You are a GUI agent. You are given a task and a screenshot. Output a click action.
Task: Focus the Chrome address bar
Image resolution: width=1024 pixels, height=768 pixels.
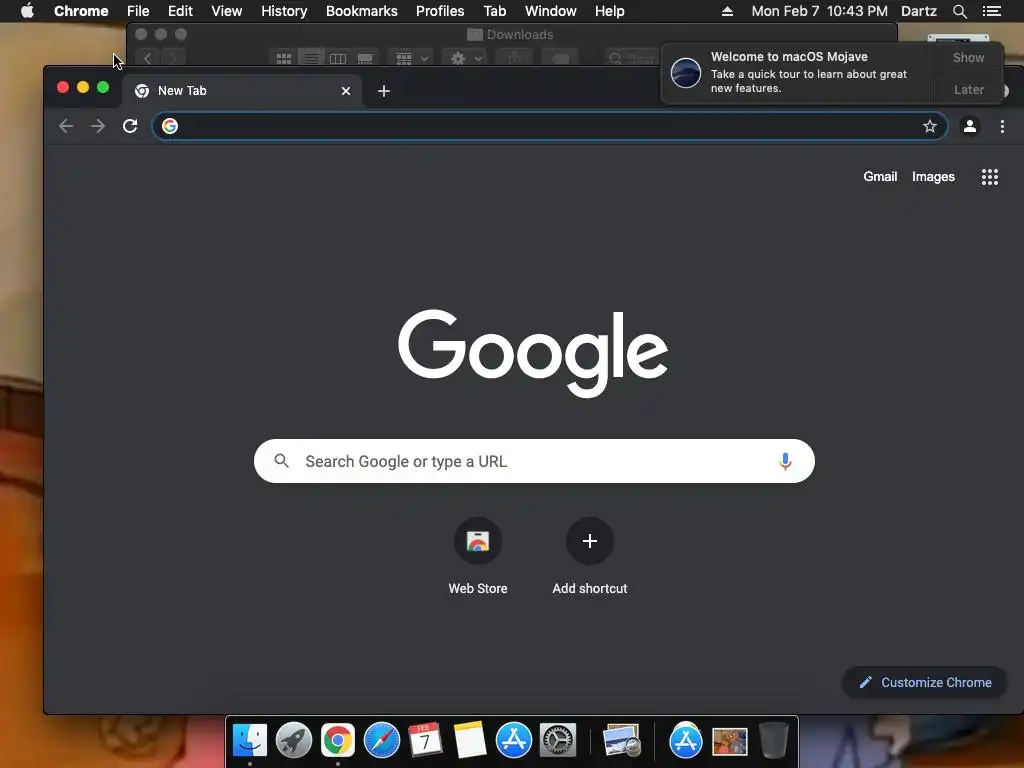(549, 126)
